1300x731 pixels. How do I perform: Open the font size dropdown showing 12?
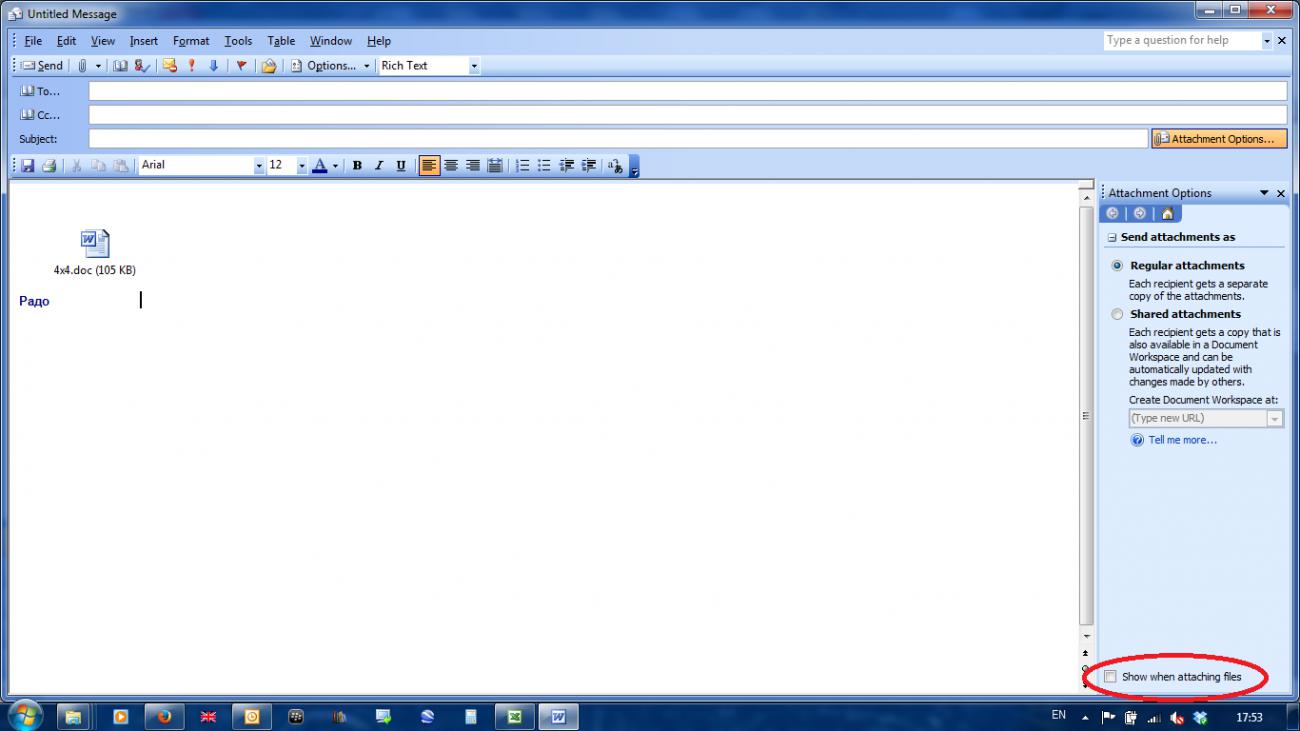[x=301, y=166]
